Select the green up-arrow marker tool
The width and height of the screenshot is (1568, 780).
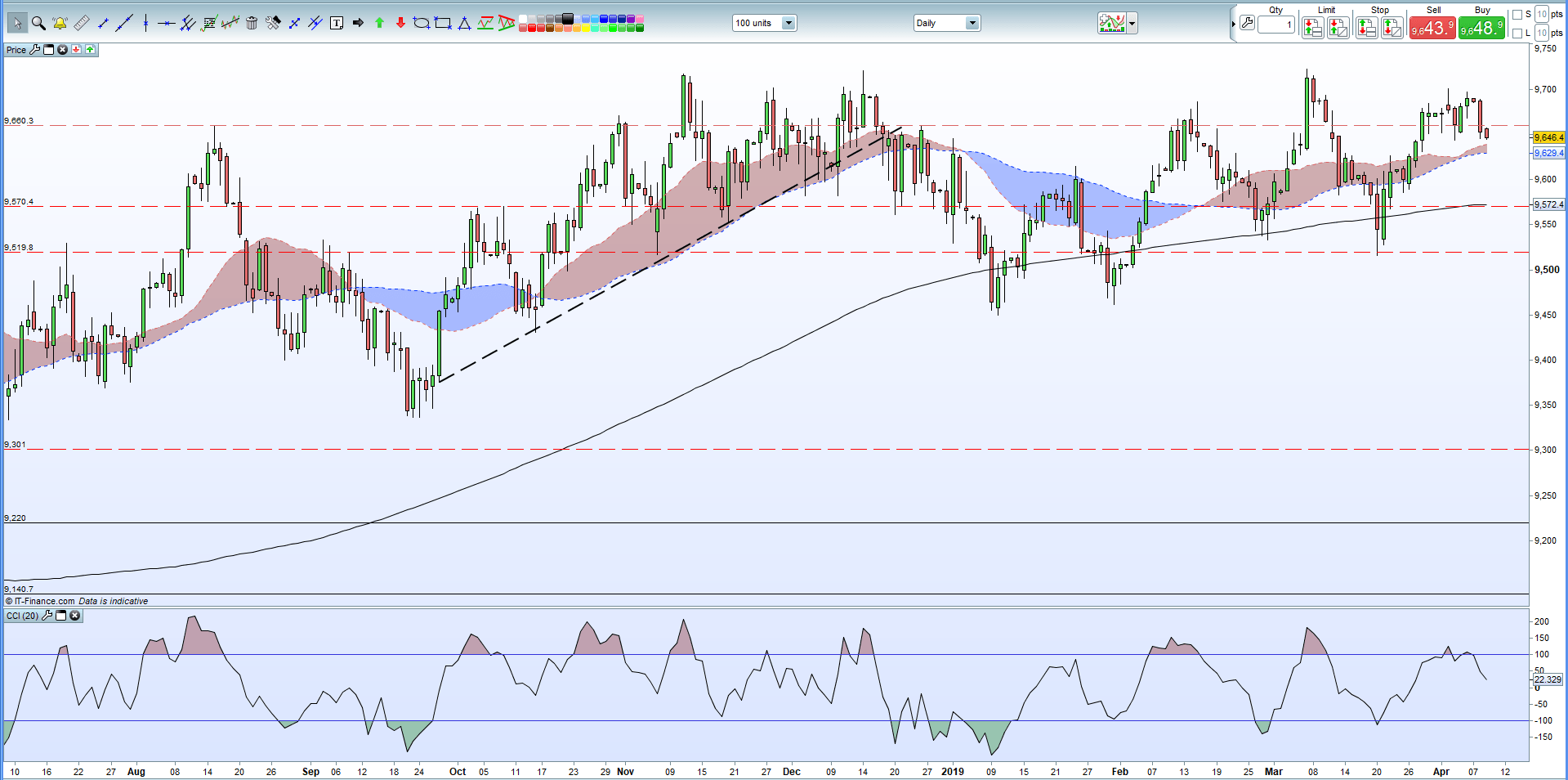(x=379, y=23)
